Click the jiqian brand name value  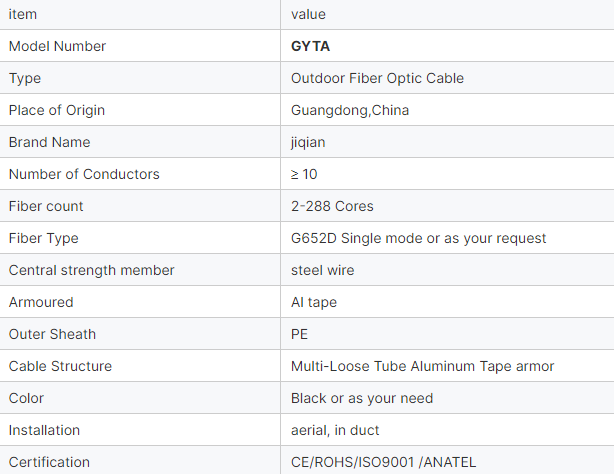(x=308, y=143)
